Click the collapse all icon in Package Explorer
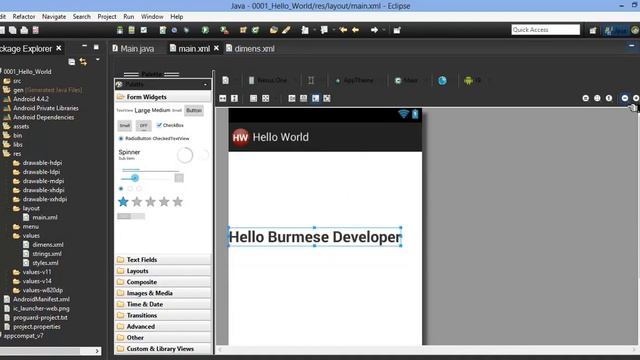 [x=72, y=62]
